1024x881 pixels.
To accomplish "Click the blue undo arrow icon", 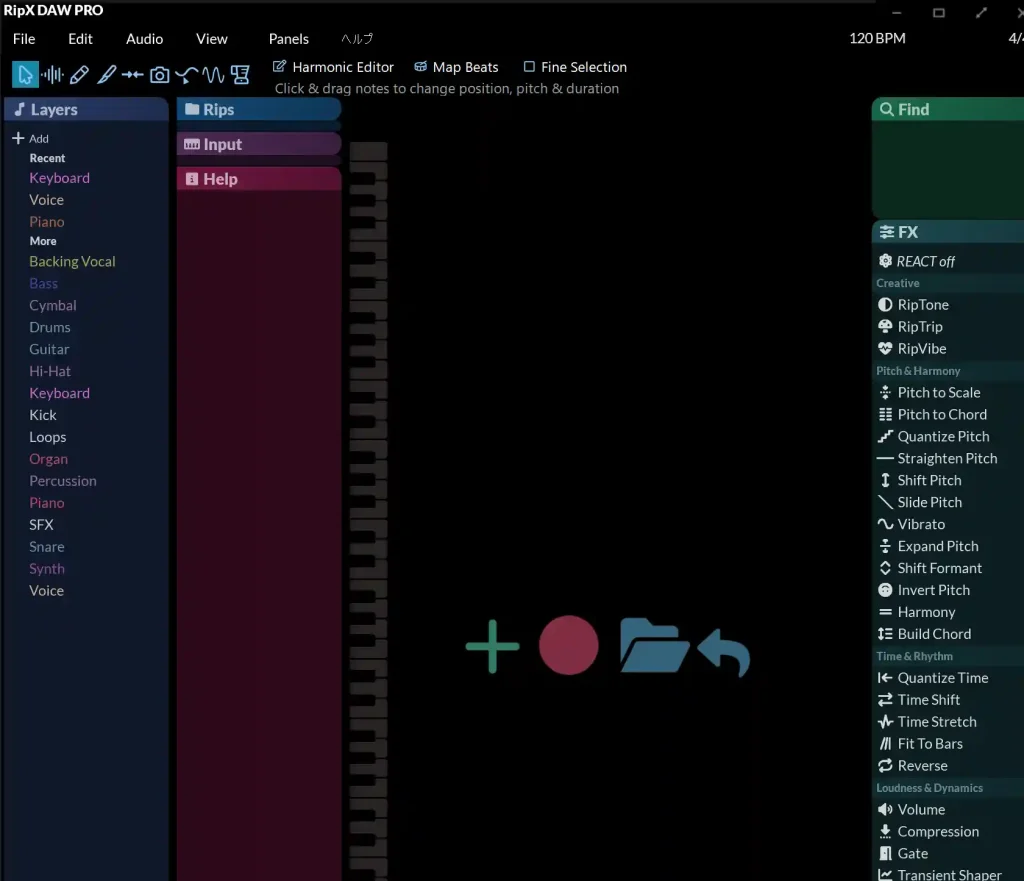I will pyautogui.click(x=724, y=652).
